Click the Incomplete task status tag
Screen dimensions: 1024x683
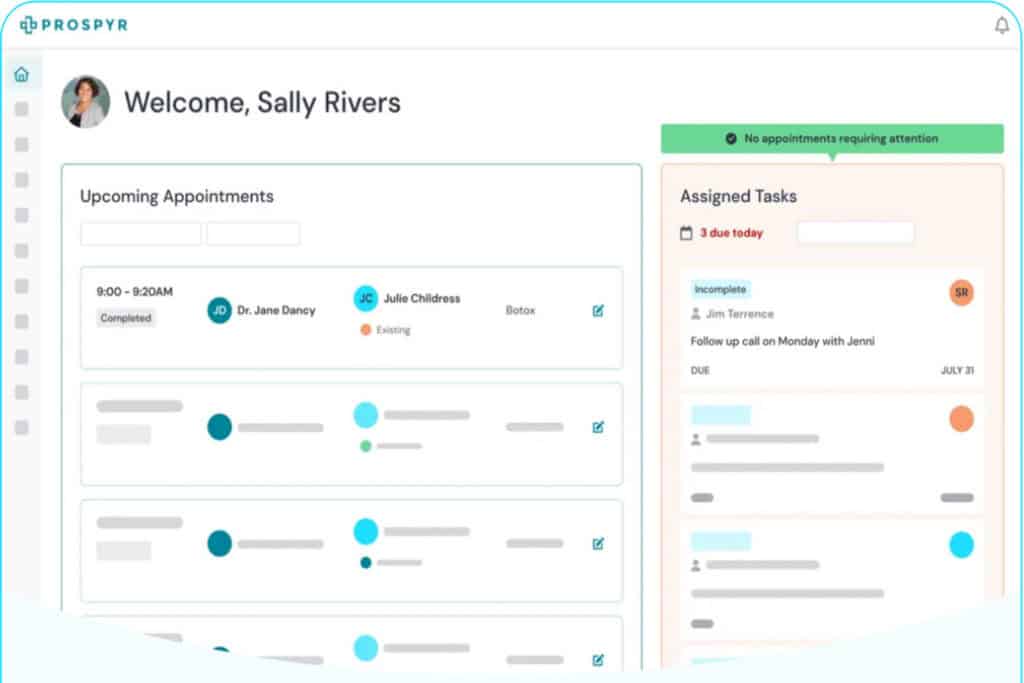click(720, 289)
